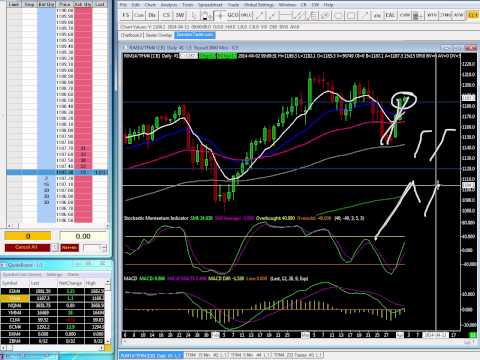This screenshot has height=360, width=480.
Task: Click the horizontal scrollbar under the DOM ladder
Action: [57, 226]
